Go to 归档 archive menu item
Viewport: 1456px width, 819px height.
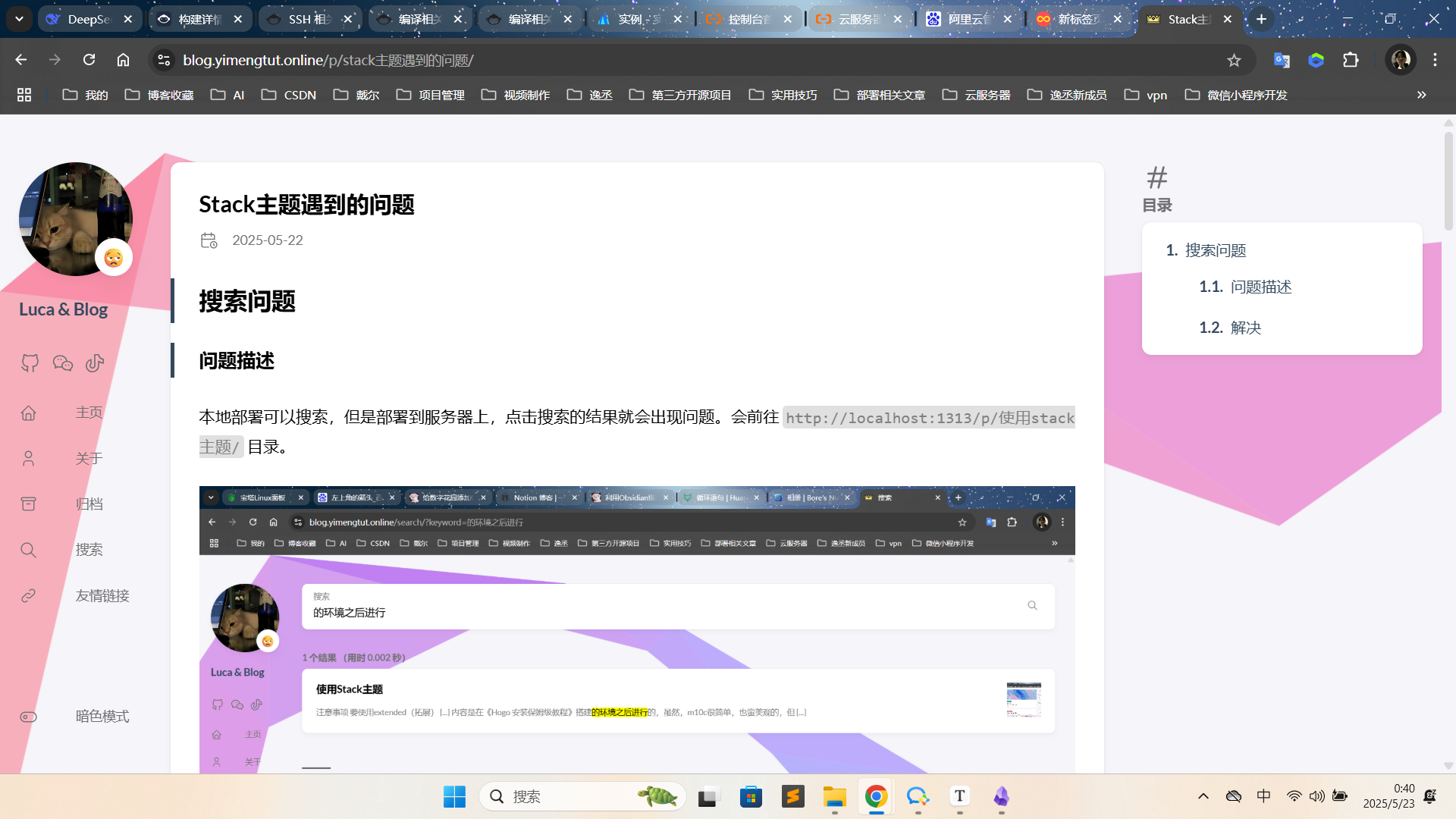point(89,504)
